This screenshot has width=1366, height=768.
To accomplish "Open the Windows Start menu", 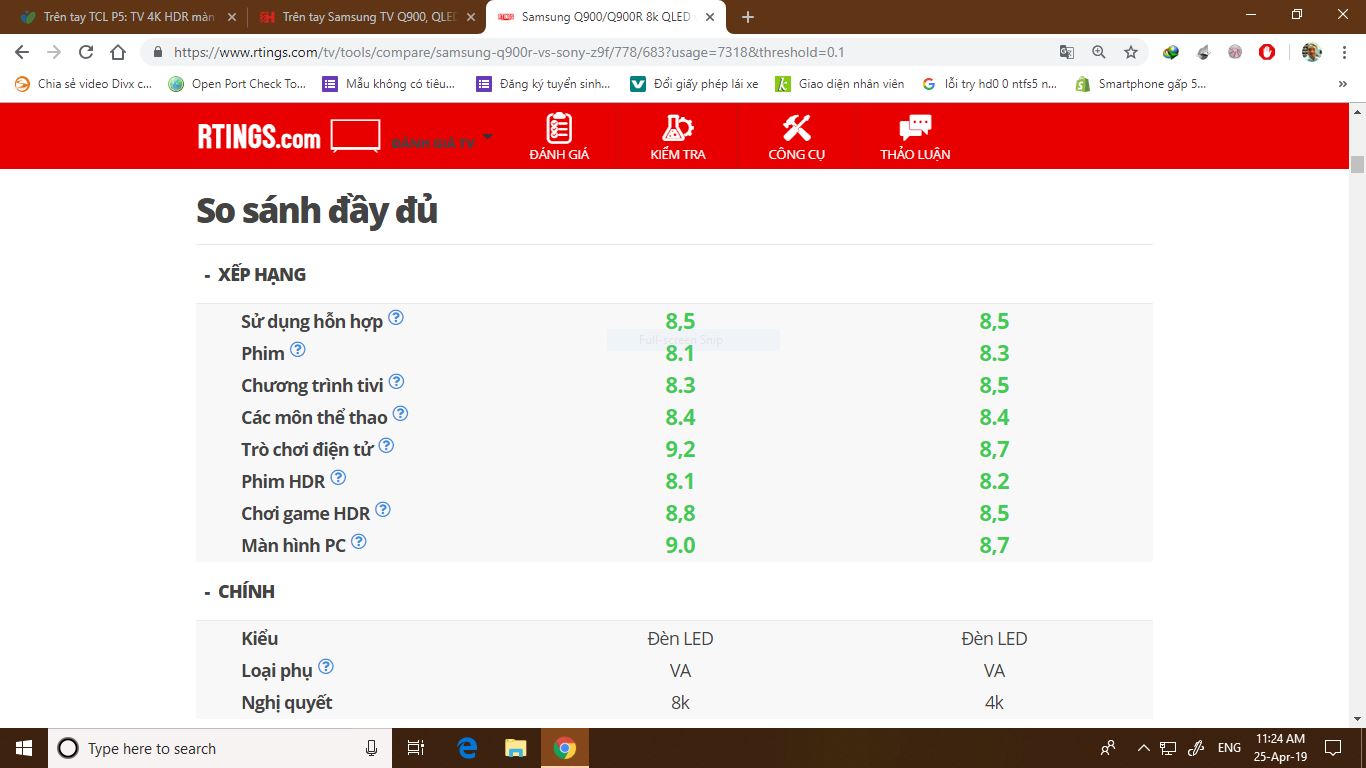I will pos(24,748).
